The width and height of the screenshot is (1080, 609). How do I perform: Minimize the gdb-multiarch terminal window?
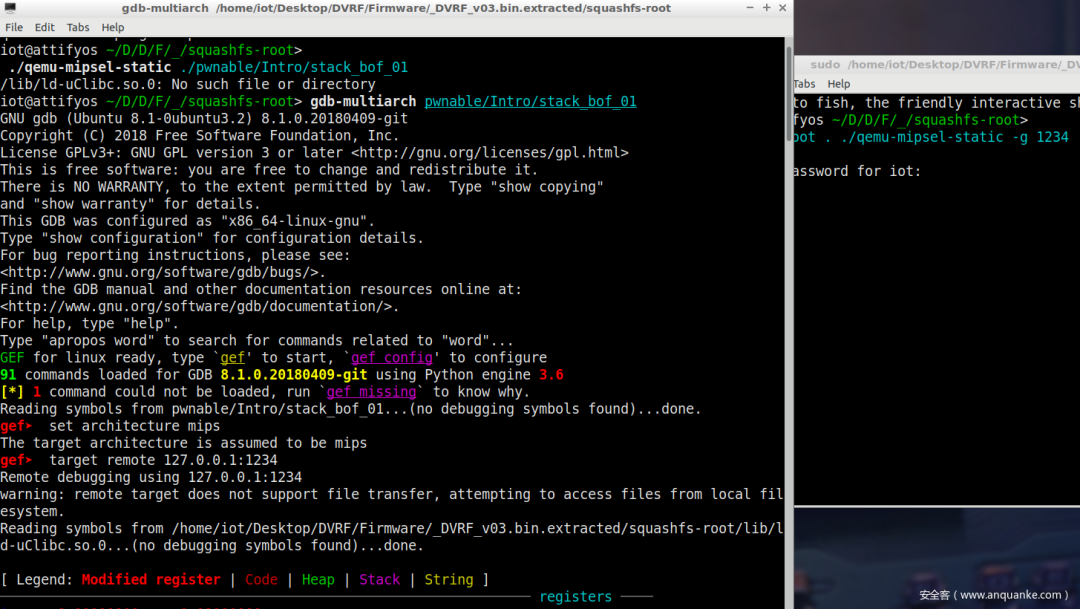pos(749,8)
